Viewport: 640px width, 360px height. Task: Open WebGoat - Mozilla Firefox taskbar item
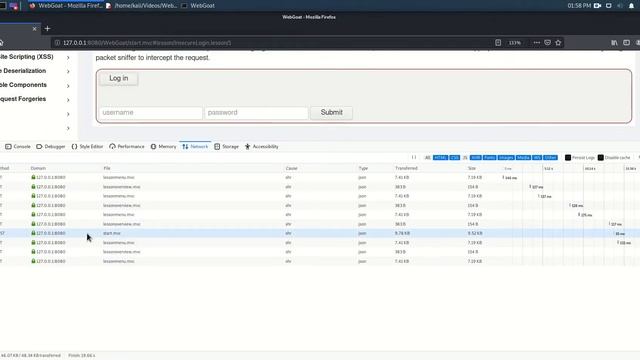(66, 6)
